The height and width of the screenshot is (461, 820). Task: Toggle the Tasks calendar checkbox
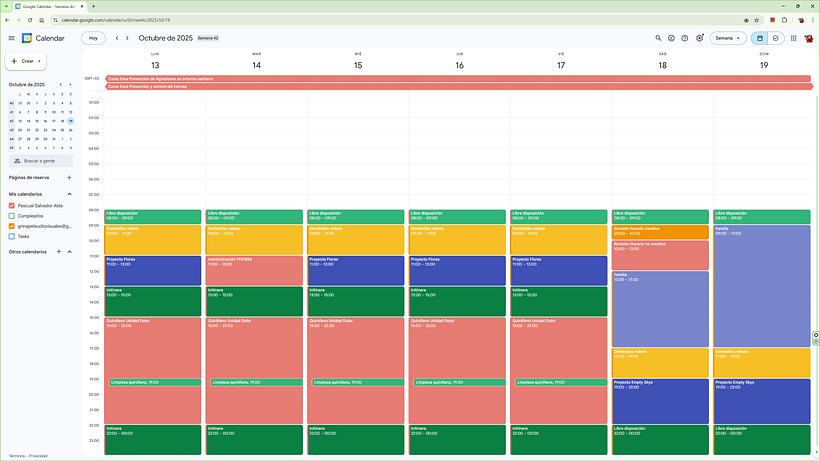click(12, 236)
